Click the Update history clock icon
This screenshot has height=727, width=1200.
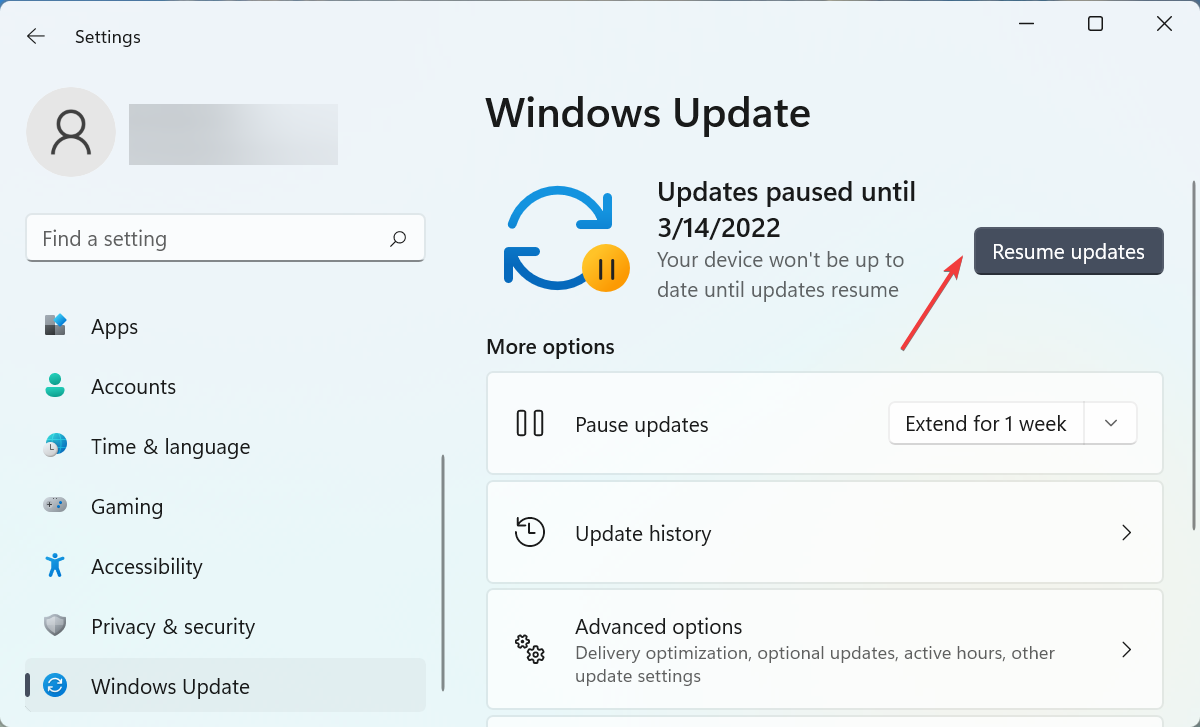coord(530,532)
